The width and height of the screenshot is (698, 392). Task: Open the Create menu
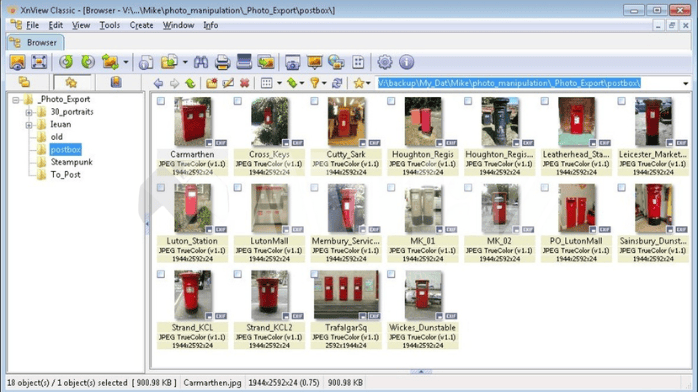pos(142,25)
